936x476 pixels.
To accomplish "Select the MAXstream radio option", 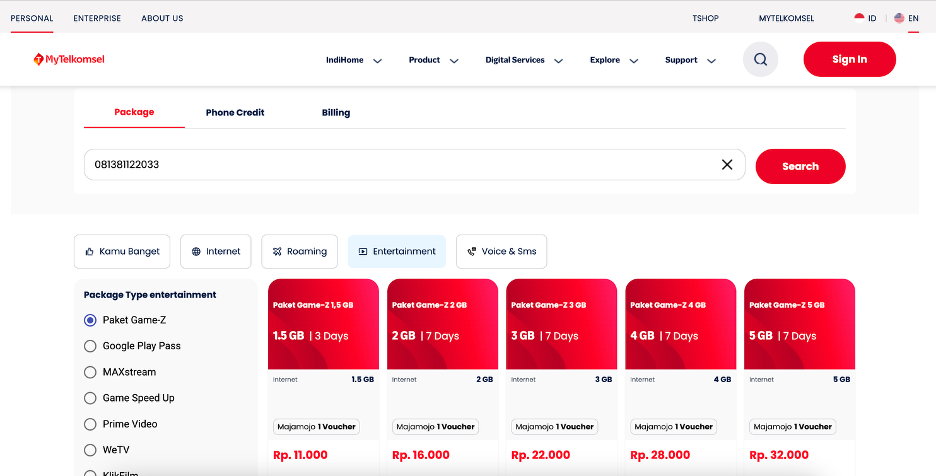I will (x=90, y=372).
